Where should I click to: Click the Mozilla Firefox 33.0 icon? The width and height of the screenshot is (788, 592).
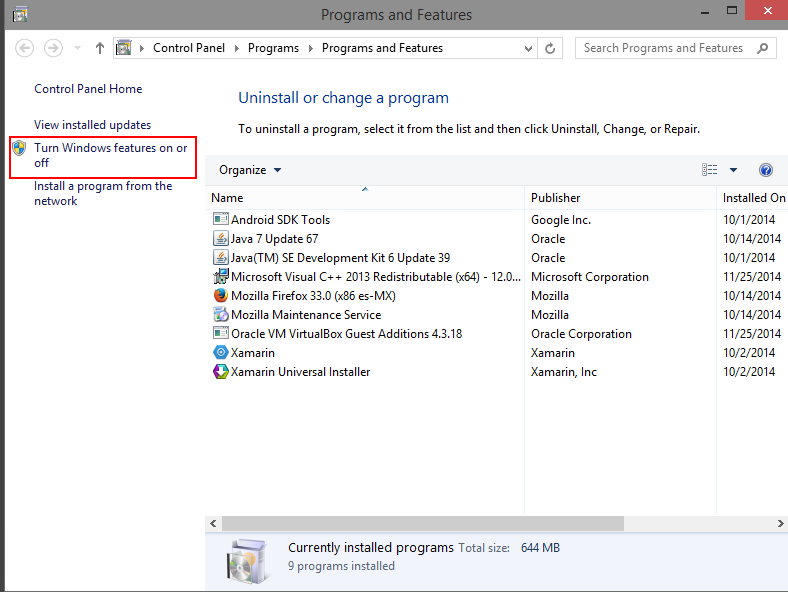tap(220, 295)
